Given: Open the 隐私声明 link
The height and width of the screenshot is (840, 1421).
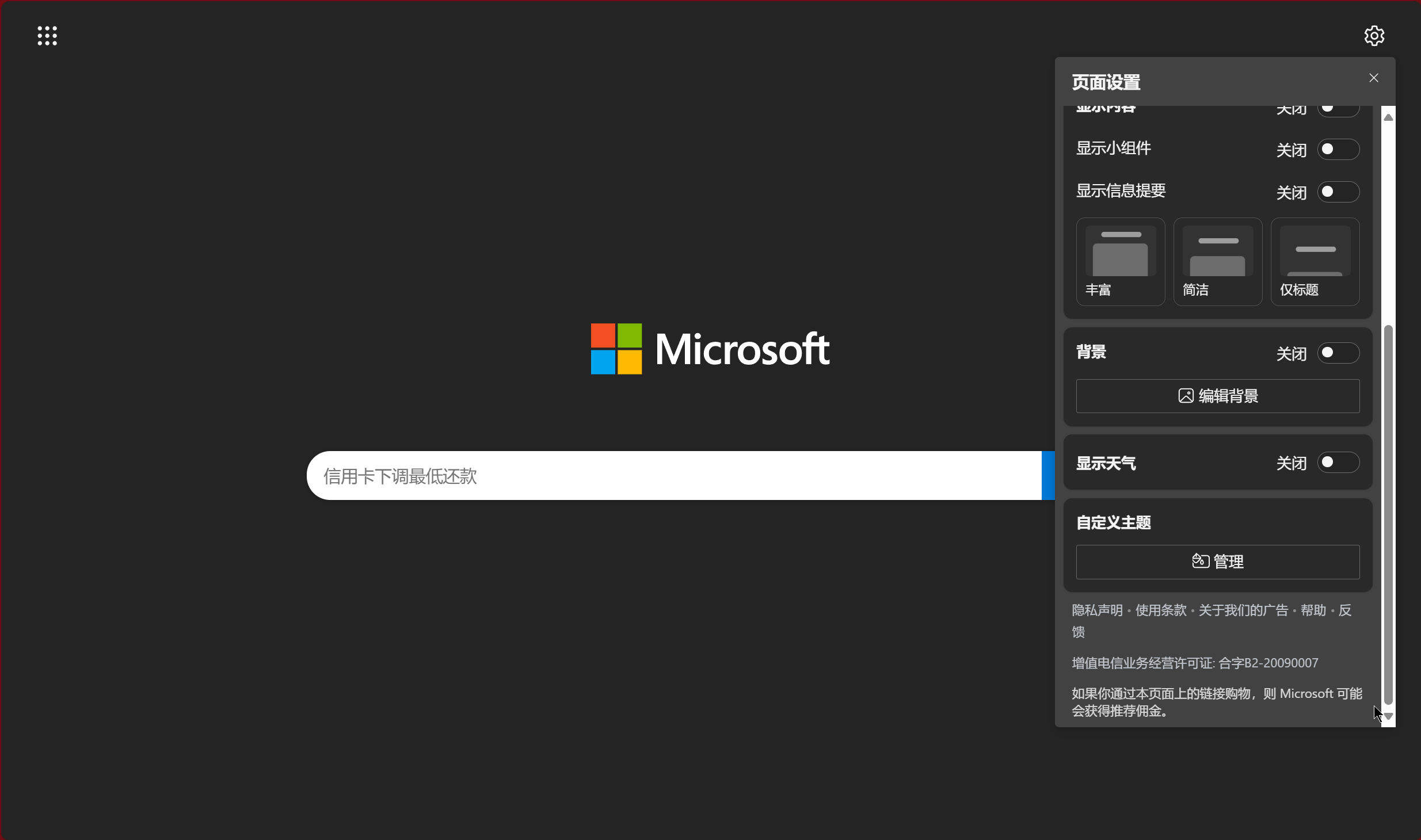Looking at the screenshot, I should pyautogui.click(x=1097, y=610).
